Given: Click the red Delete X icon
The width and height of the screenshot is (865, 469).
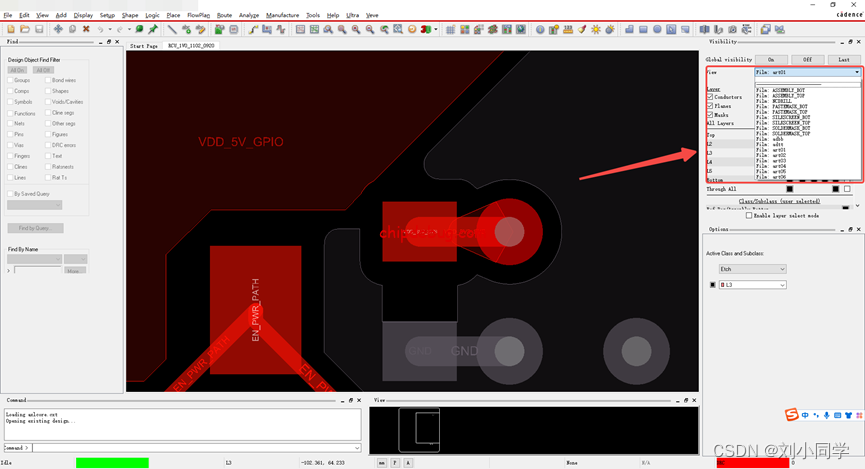Looking at the screenshot, I should click(86, 29).
